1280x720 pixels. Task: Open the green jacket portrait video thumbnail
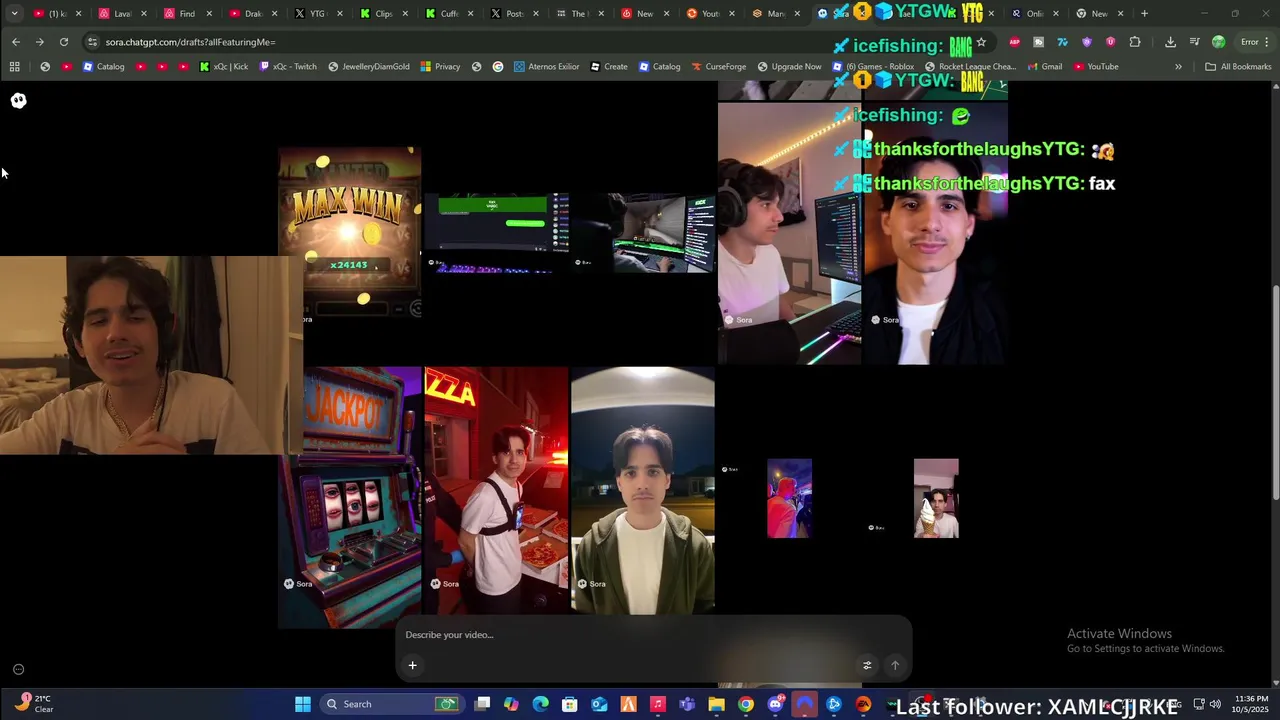(x=643, y=489)
